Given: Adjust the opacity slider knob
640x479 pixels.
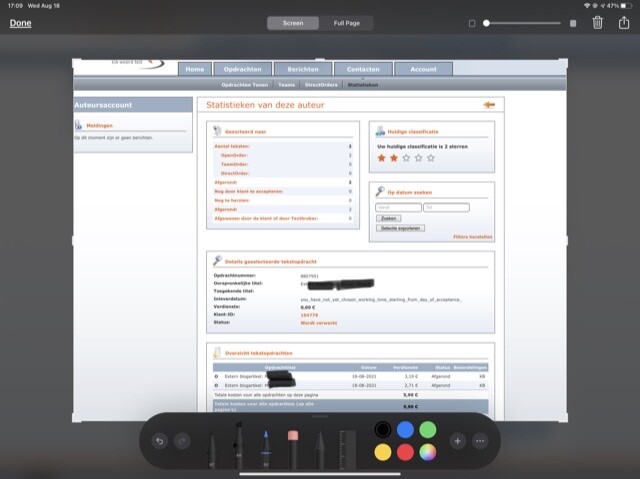Looking at the screenshot, I should point(486,23).
